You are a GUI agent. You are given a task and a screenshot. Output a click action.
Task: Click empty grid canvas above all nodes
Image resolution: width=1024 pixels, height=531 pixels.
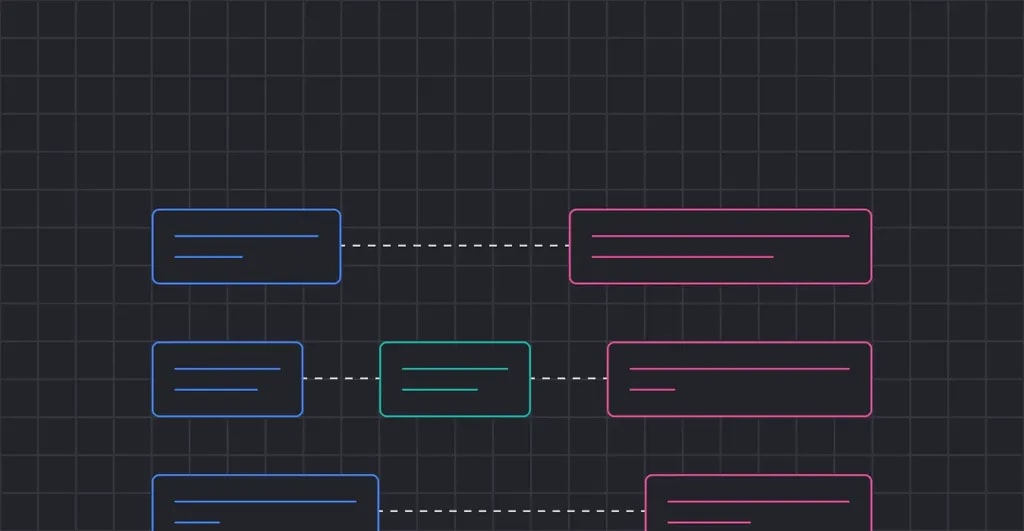[512, 98]
